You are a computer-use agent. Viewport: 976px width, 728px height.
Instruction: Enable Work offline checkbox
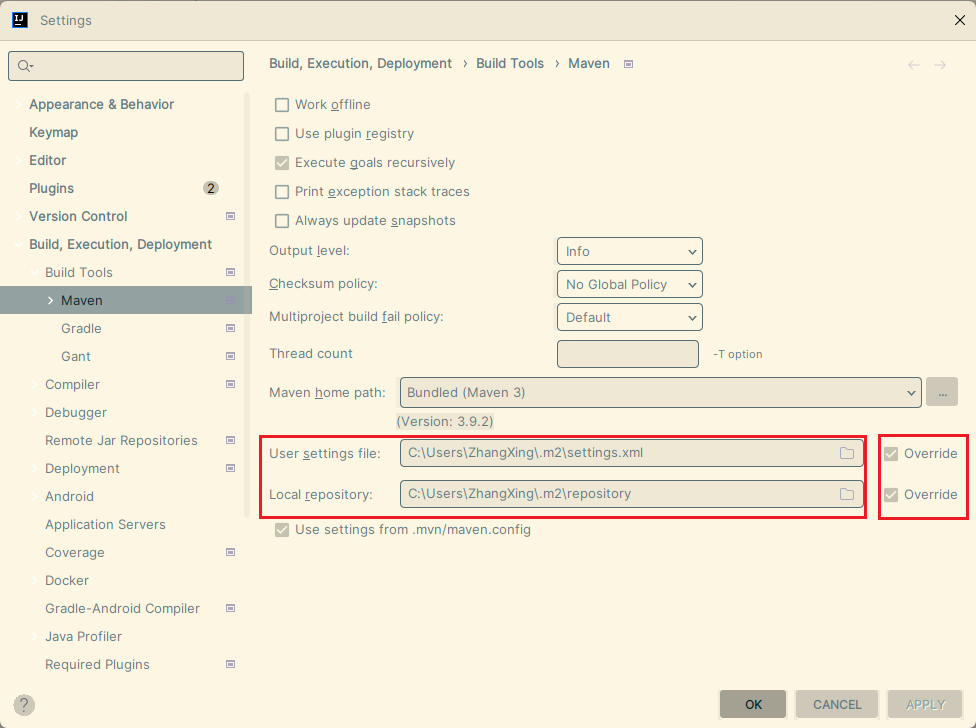click(282, 105)
